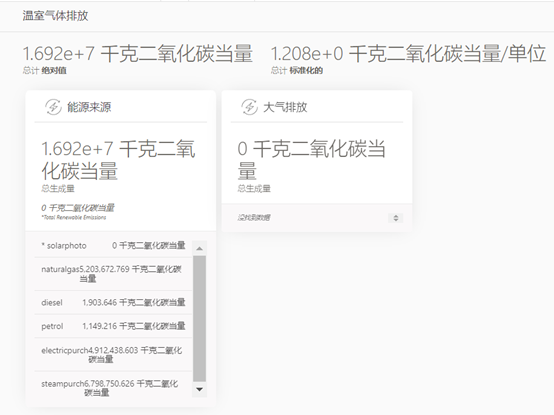Image resolution: width=554 pixels, height=415 pixels.
Task: Open the sort stepper in 大气排放 card
Action: [x=396, y=218]
